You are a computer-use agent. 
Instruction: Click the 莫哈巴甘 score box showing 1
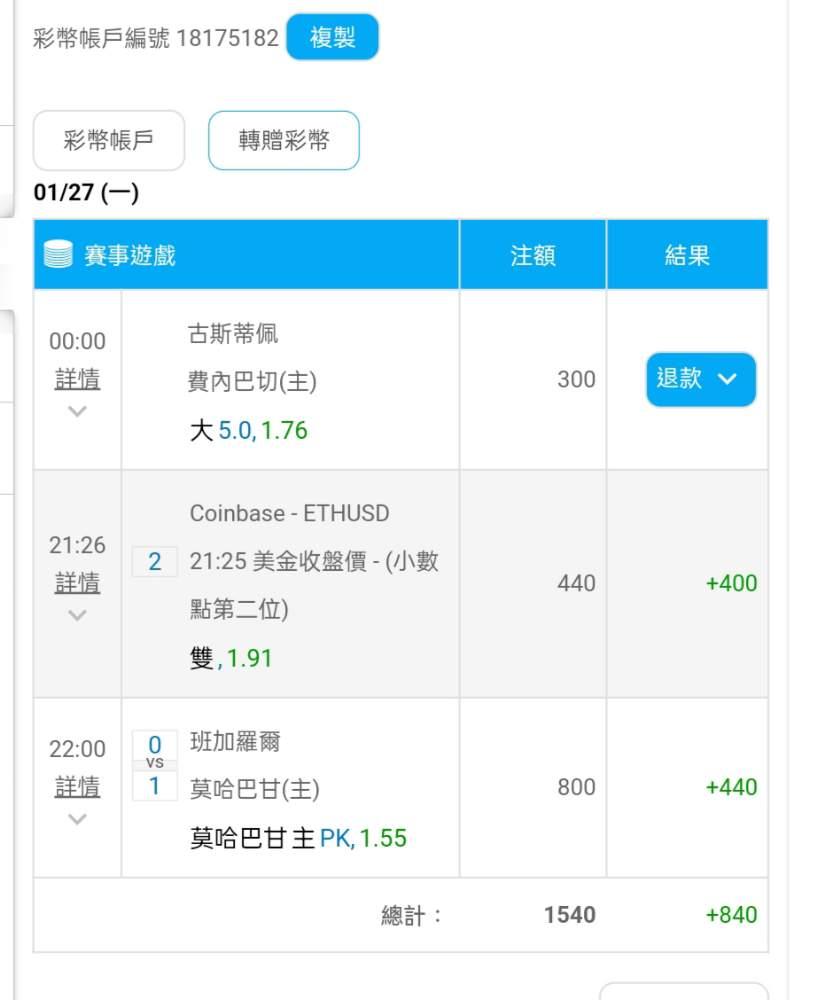[155, 786]
